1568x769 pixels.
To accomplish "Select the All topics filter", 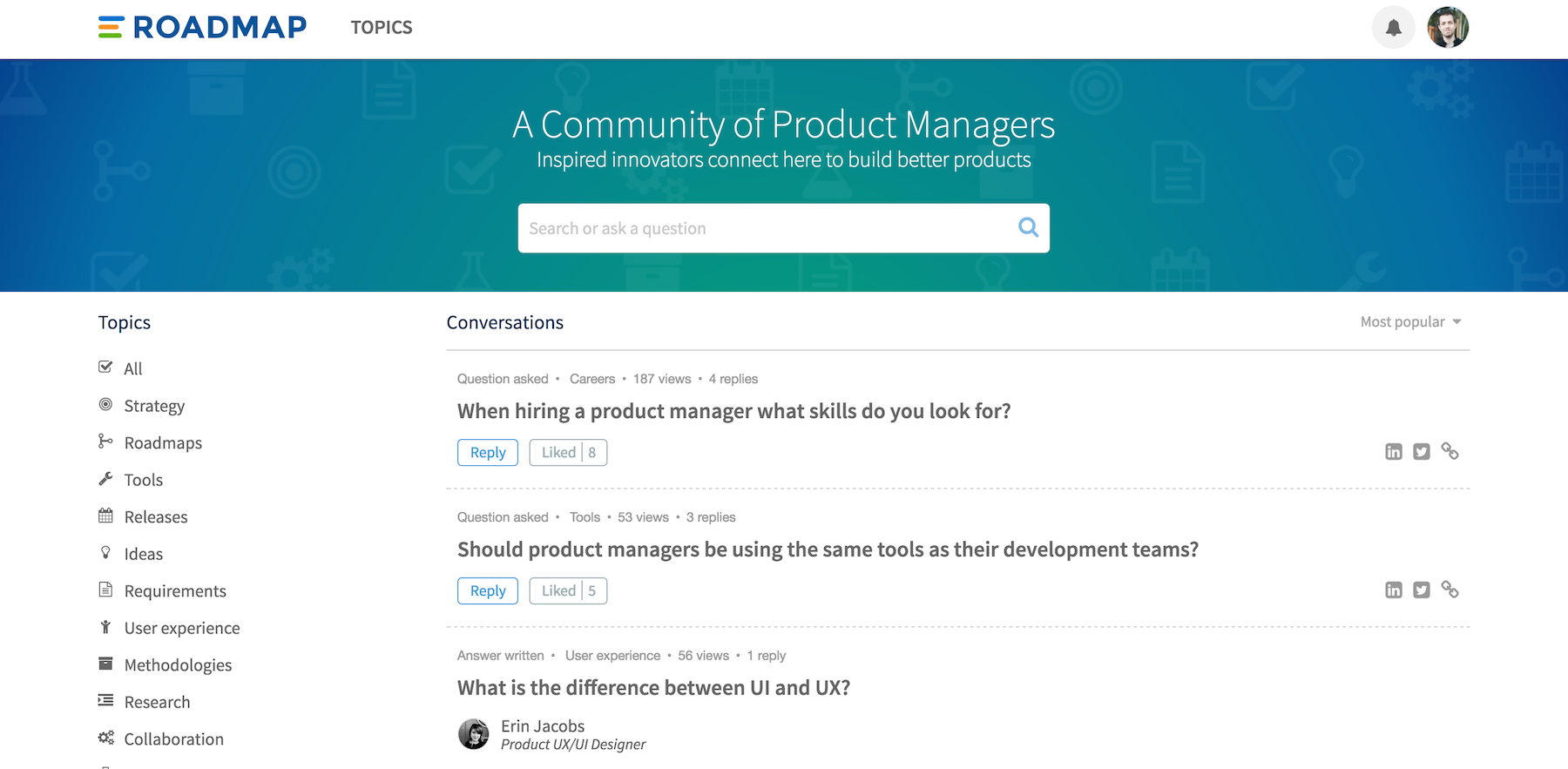I will tap(132, 368).
